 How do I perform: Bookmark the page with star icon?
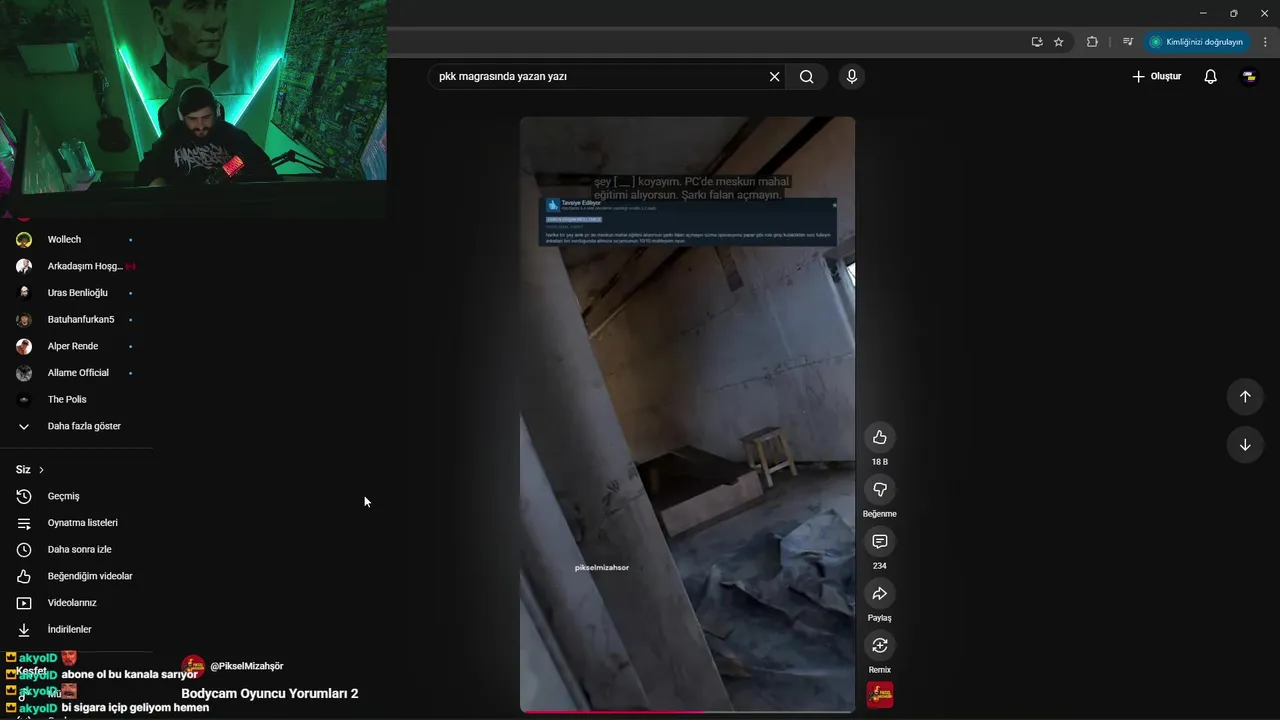(x=1059, y=42)
